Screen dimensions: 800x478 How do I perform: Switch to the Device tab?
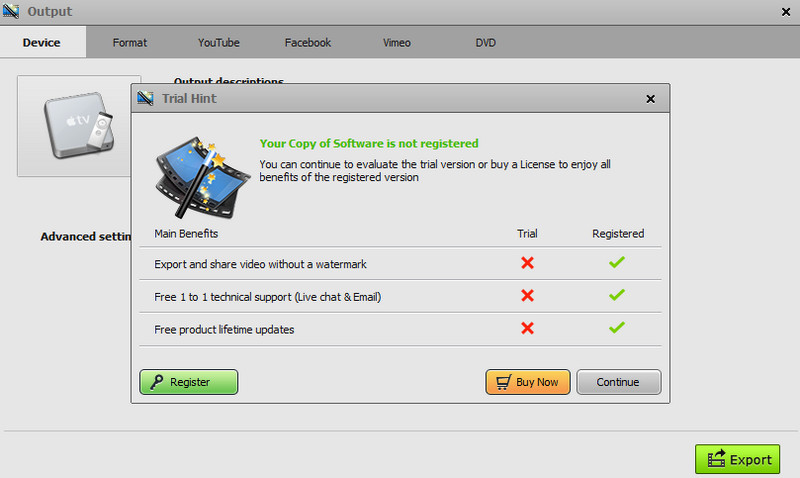[42, 42]
